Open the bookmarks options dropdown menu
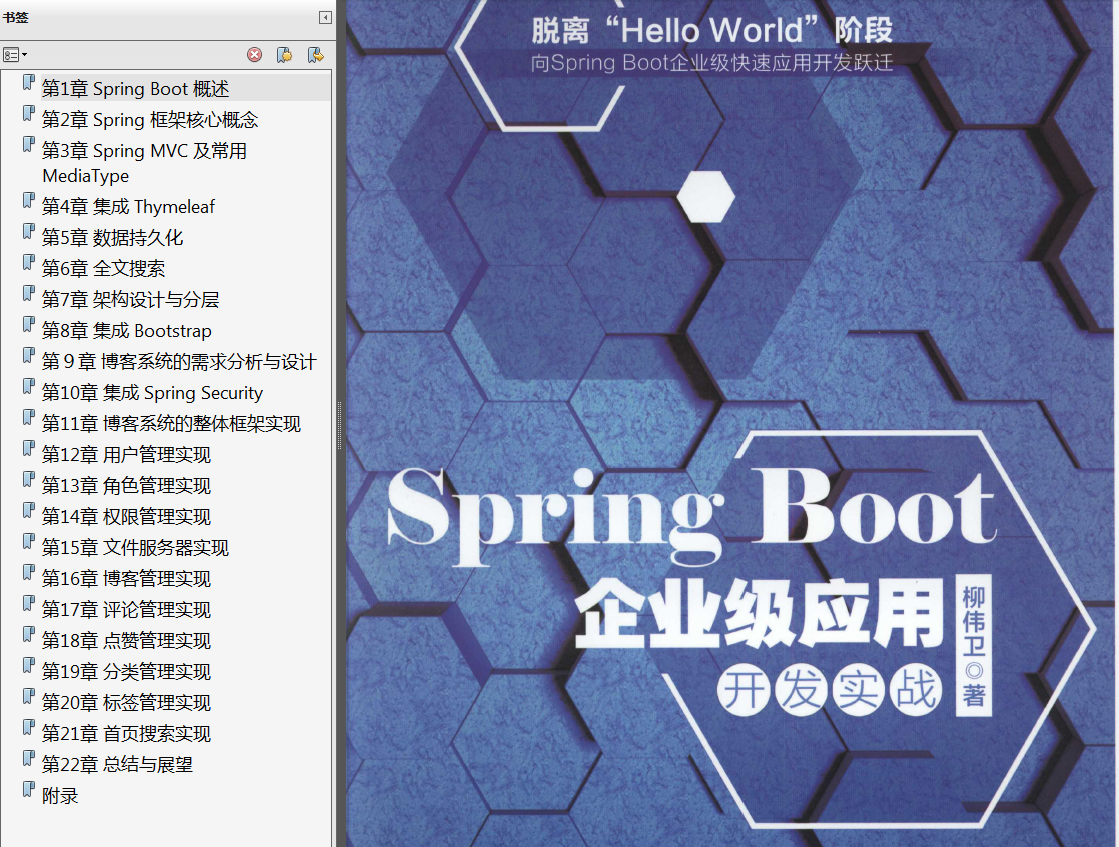The image size is (1119, 847). [15, 55]
